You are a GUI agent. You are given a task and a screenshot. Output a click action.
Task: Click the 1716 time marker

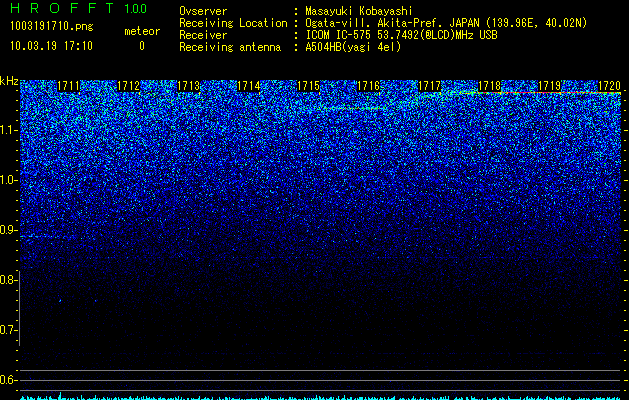368,86
